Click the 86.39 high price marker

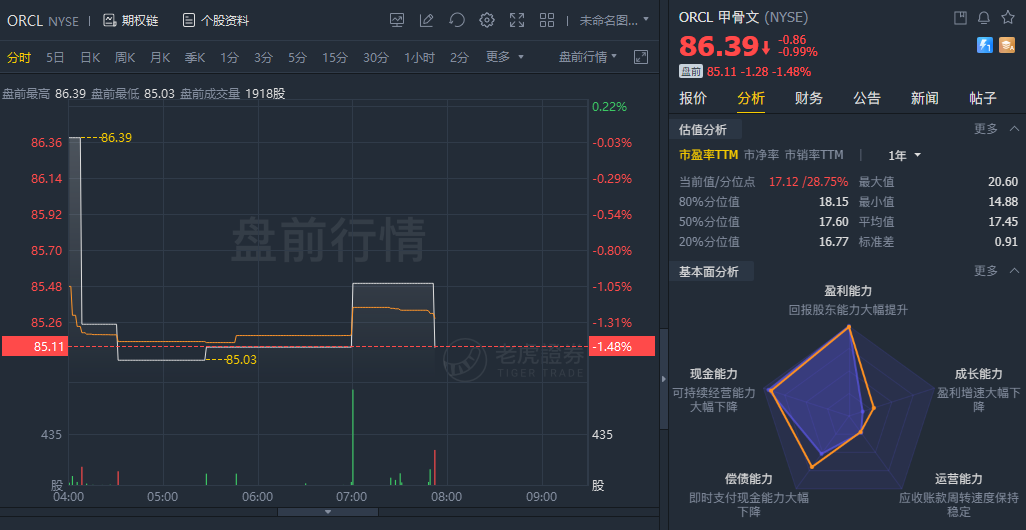116,137
